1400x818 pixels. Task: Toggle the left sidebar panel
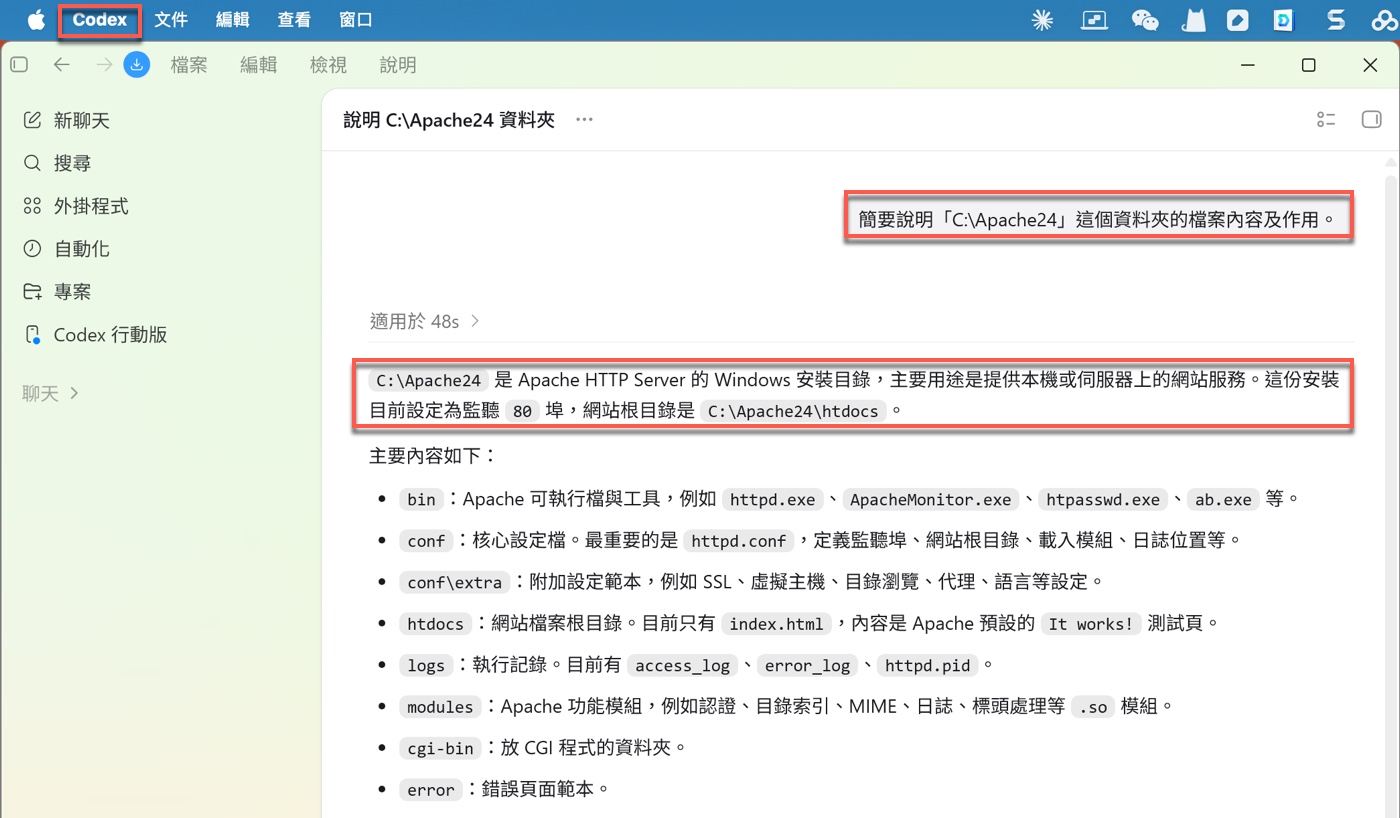(x=19, y=65)
